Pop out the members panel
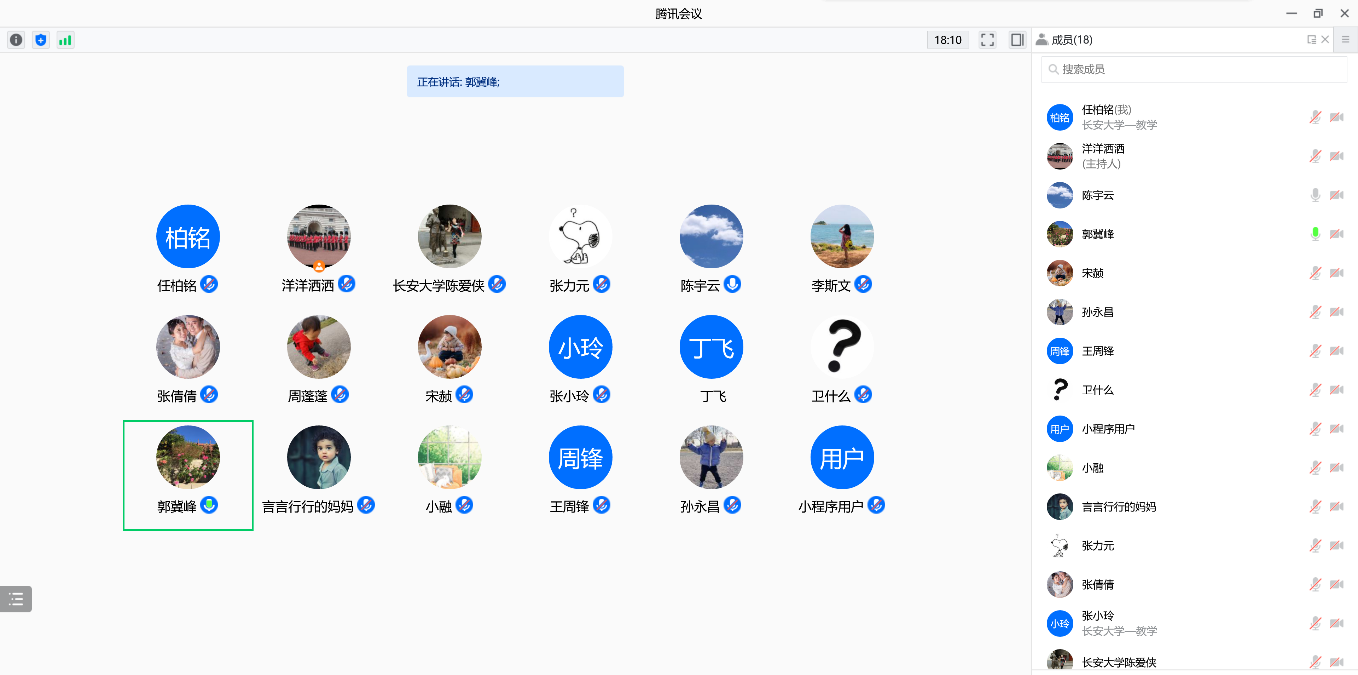This screenshot has width=1358, height=675. point(1311,40)
